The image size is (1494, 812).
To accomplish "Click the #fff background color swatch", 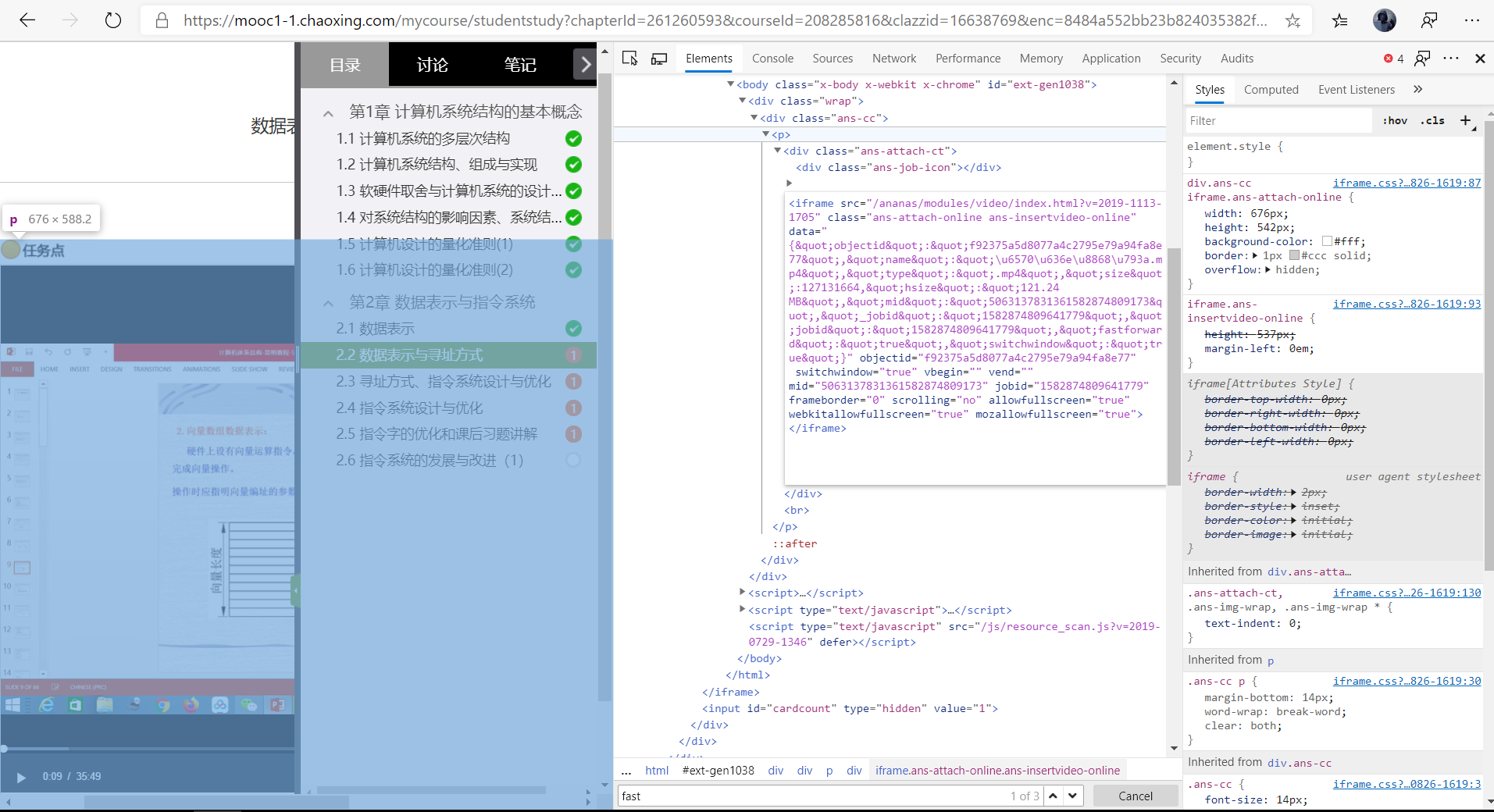I will pos(1327,241).
